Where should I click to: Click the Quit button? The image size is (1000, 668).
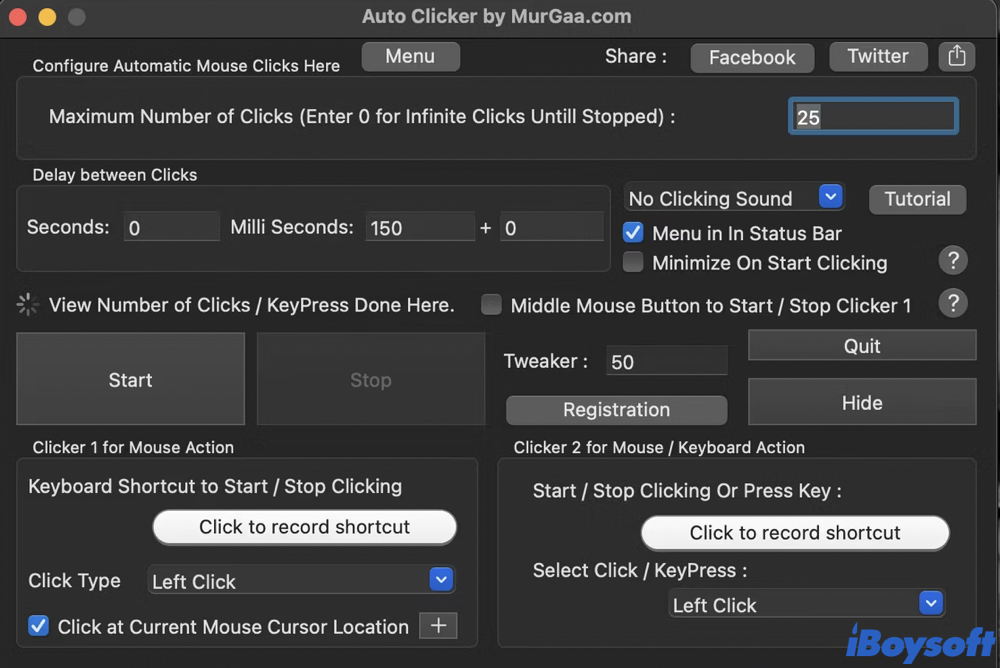point(861,346)
